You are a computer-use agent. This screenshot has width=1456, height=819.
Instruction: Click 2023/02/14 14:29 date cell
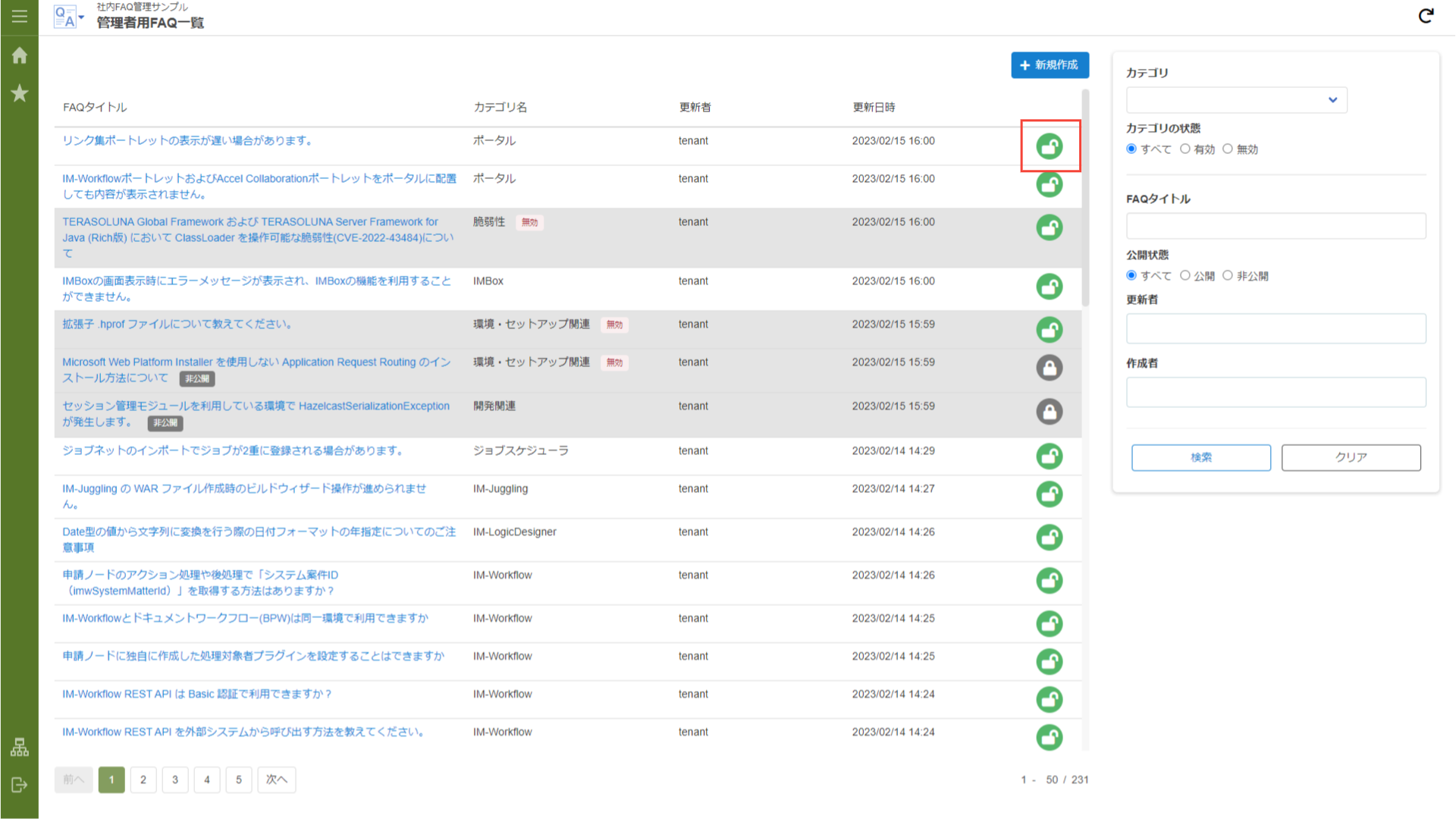[x=893, y=450]
